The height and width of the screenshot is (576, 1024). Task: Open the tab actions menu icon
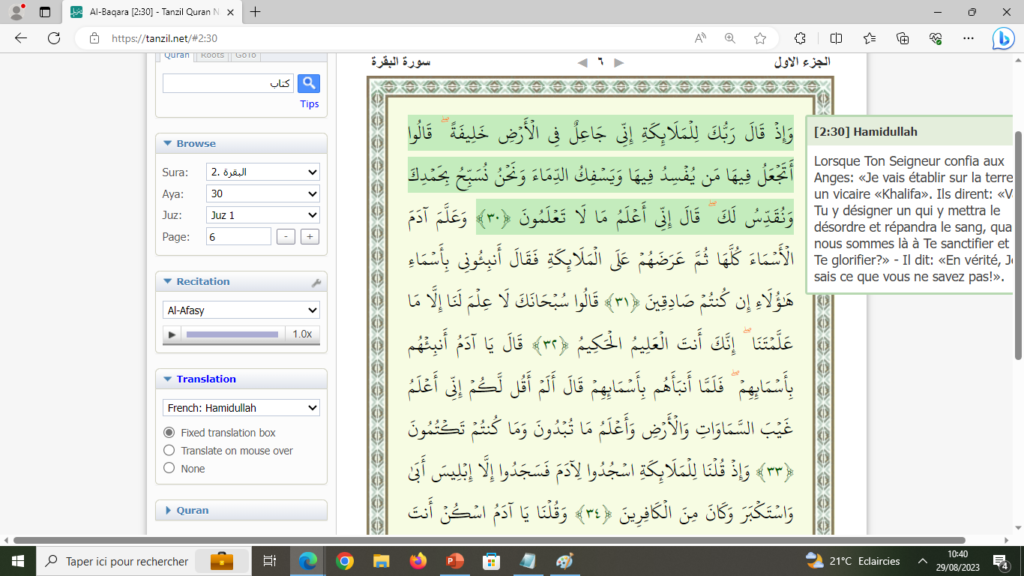[44, 12]
